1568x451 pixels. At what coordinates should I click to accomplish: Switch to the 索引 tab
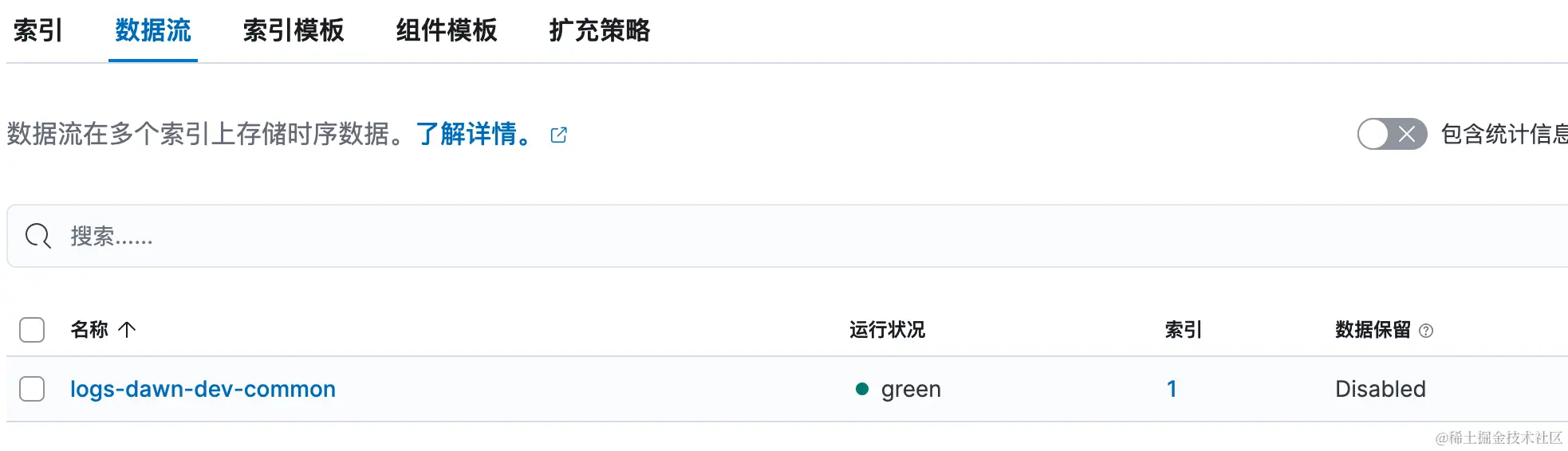[37, 30]
